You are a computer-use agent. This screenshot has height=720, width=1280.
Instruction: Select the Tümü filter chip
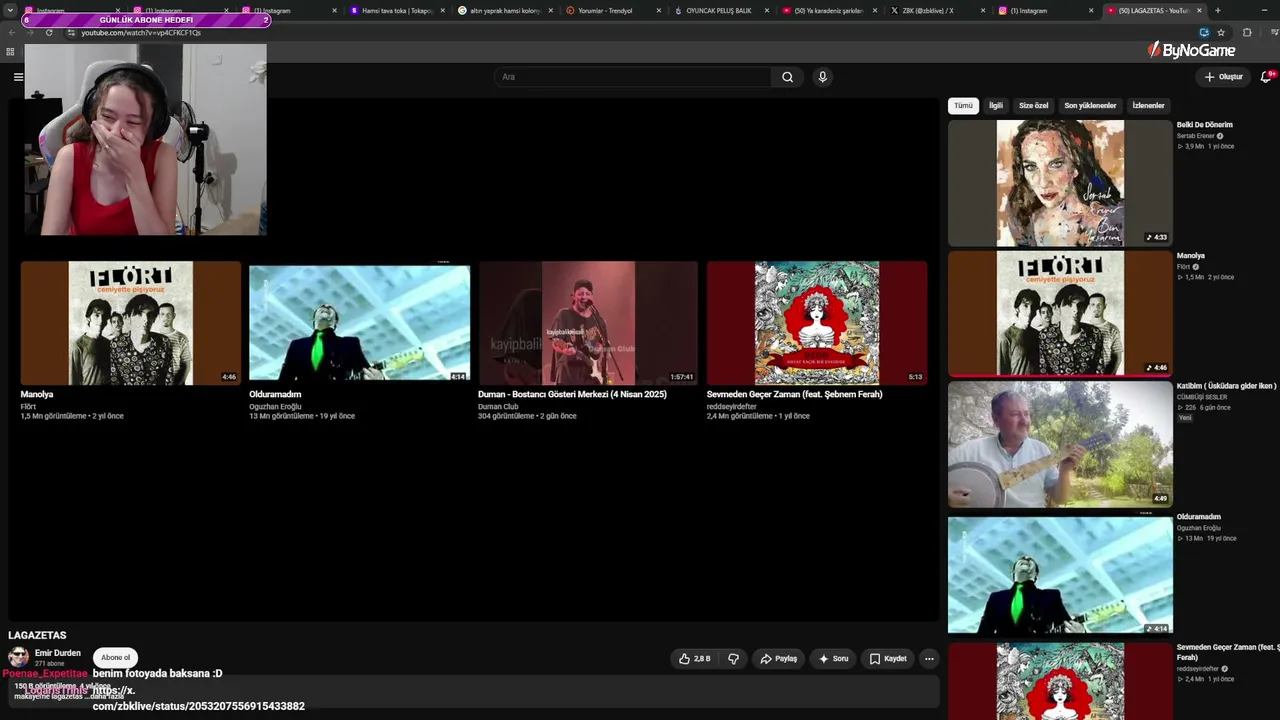coord(963,105)
